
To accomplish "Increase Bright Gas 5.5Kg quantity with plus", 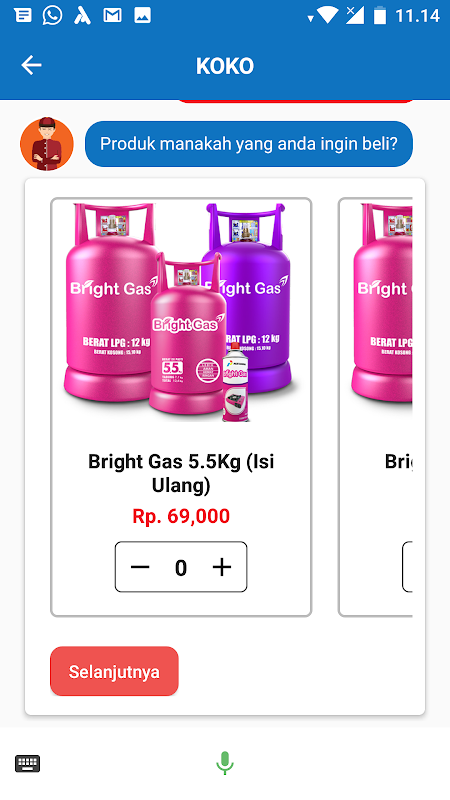I will [222, 567].
